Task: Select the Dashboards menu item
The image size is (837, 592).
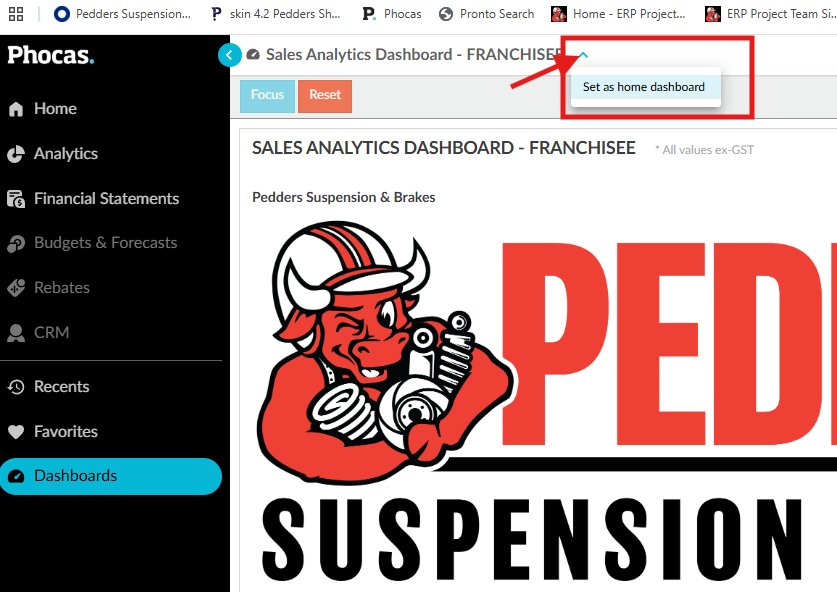Action: tap(111, 476)
